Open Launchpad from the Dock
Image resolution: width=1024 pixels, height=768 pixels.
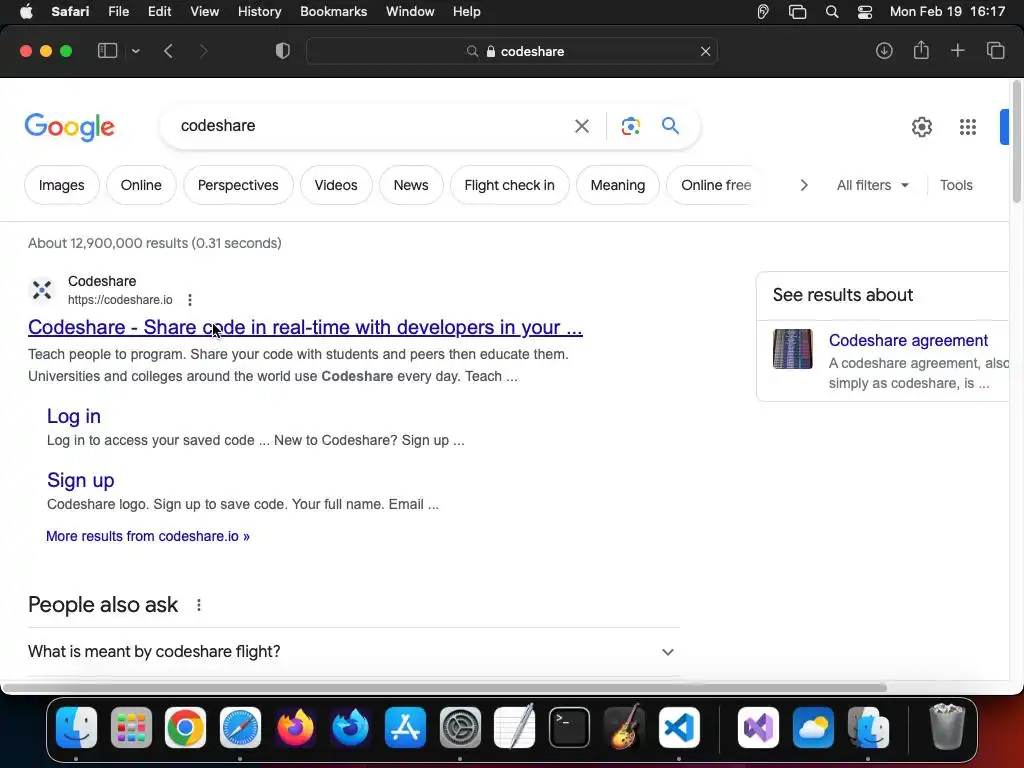[131, 728]
